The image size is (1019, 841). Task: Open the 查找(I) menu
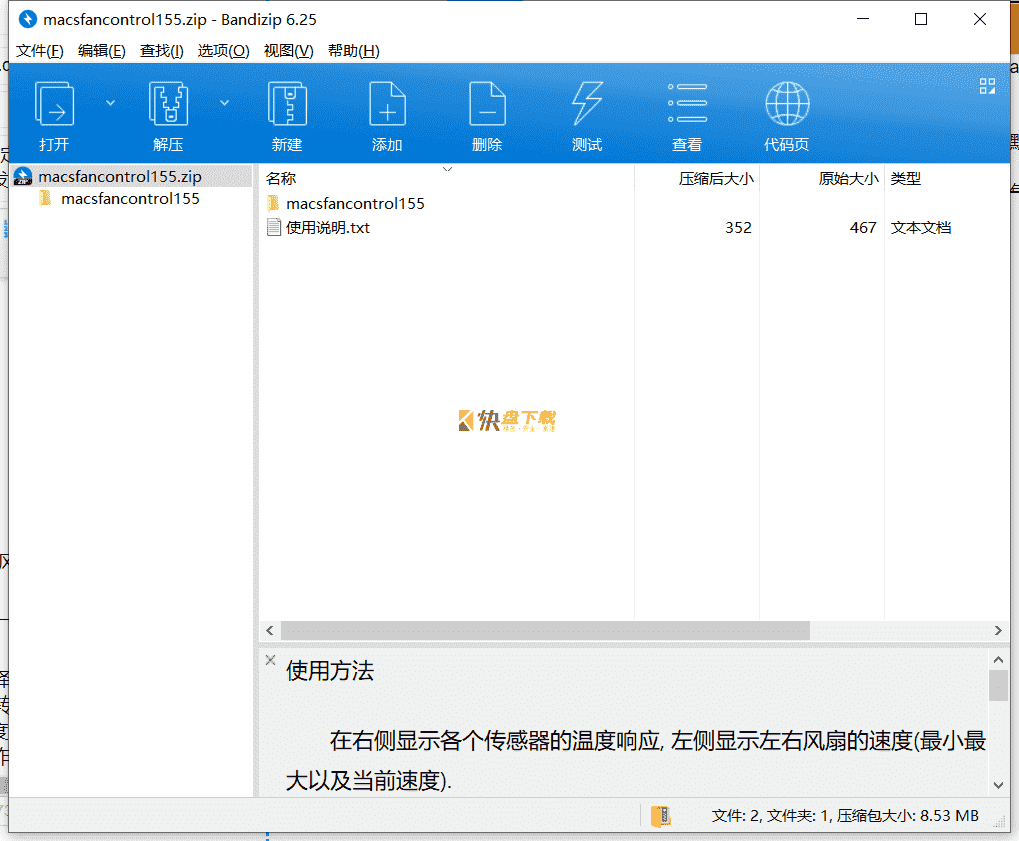point(161,51)
